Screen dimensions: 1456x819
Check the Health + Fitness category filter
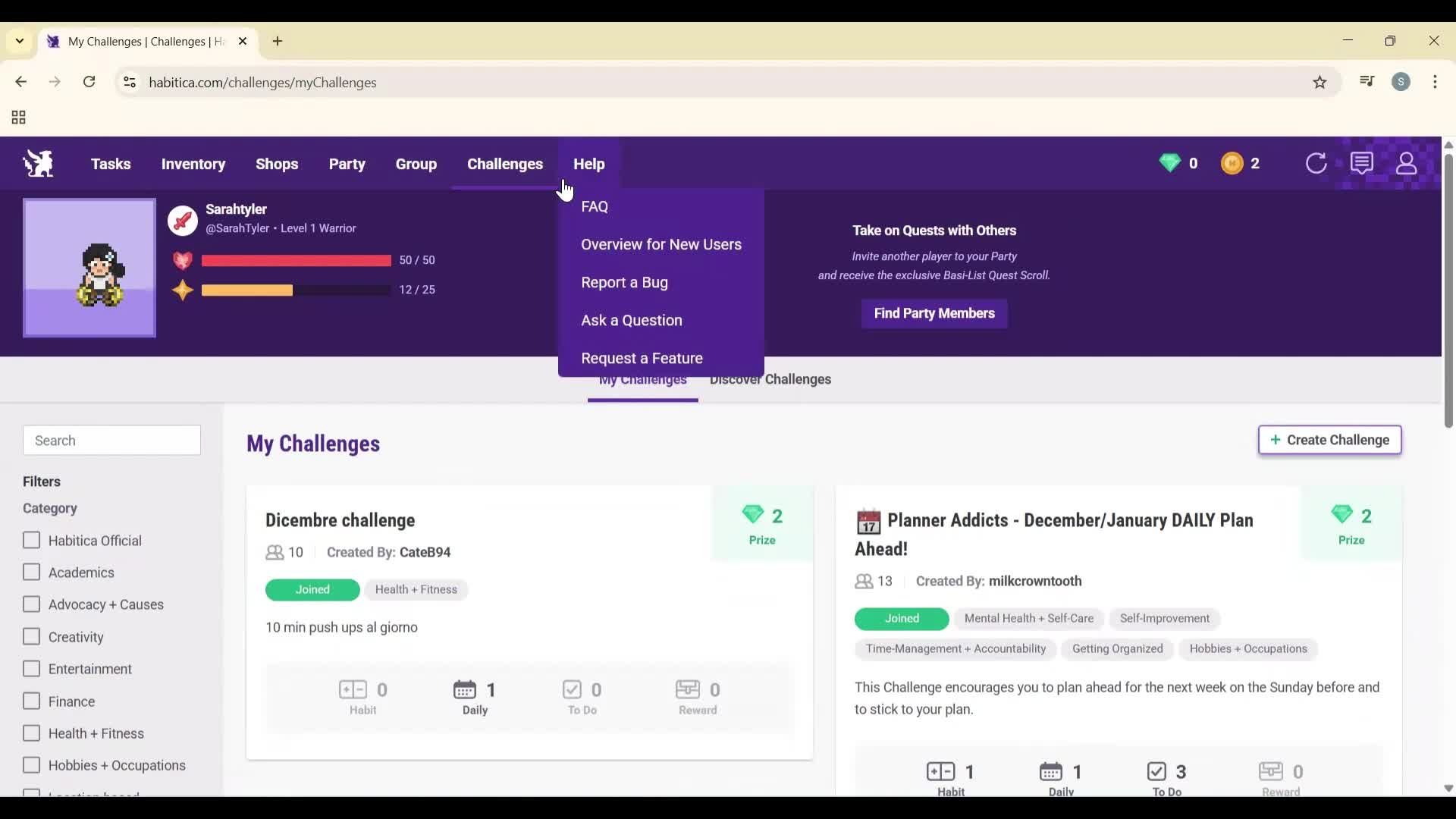[x=32, y=733]
